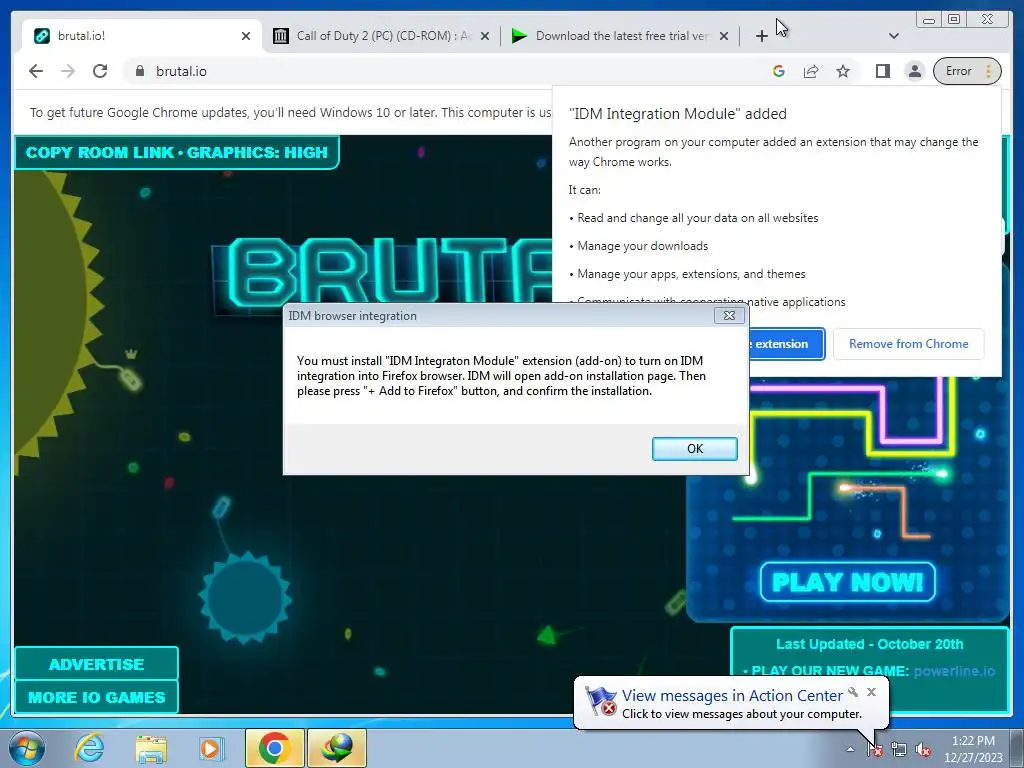Expand the tab search dropdown arrow
This screenshot has height=768, width=1024.
(894, 36)
